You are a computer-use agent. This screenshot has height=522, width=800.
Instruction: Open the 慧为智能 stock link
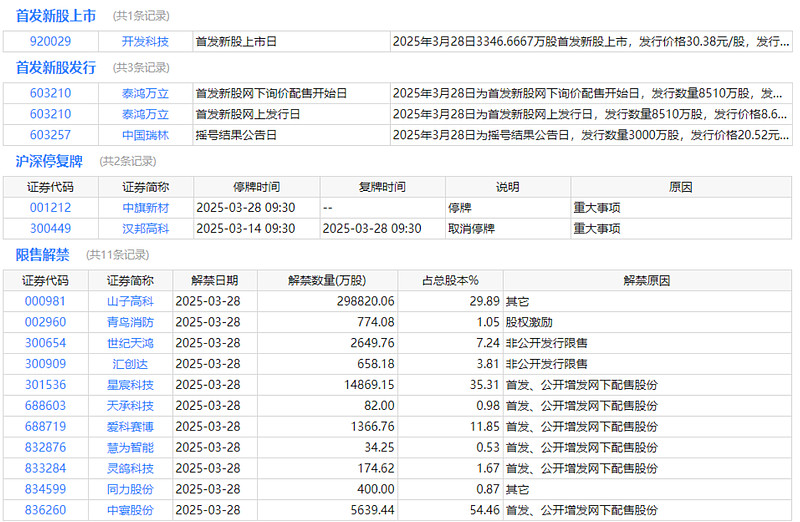pos(130,448)
